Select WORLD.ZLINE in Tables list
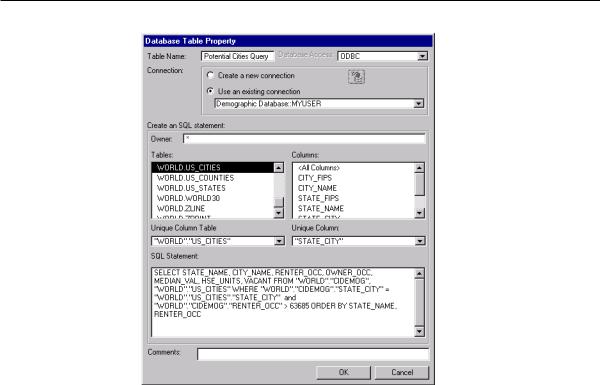This screenshot has width=600, height=385. [x=213, y=209]
